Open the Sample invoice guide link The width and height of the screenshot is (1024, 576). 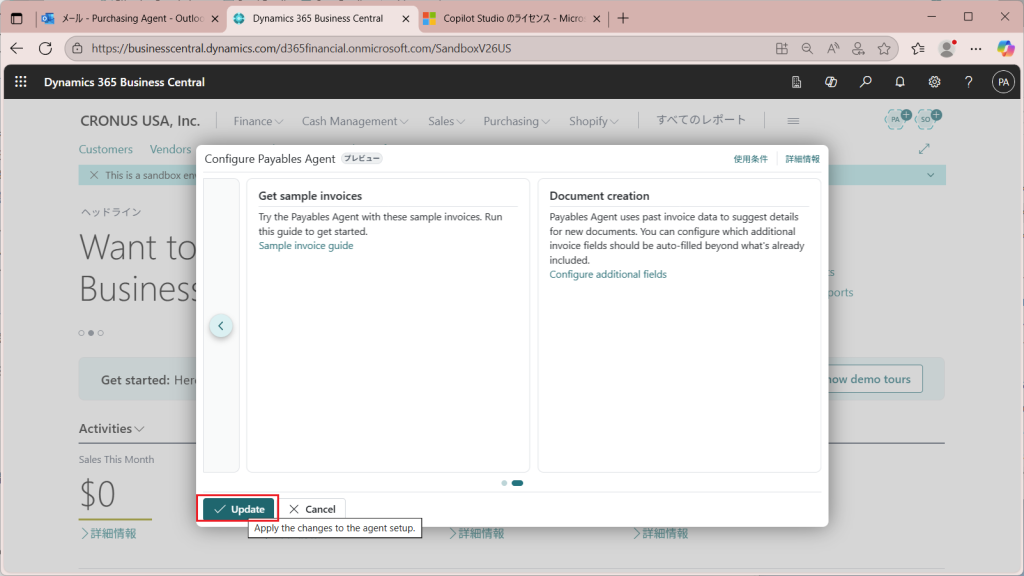coord(306,246)
